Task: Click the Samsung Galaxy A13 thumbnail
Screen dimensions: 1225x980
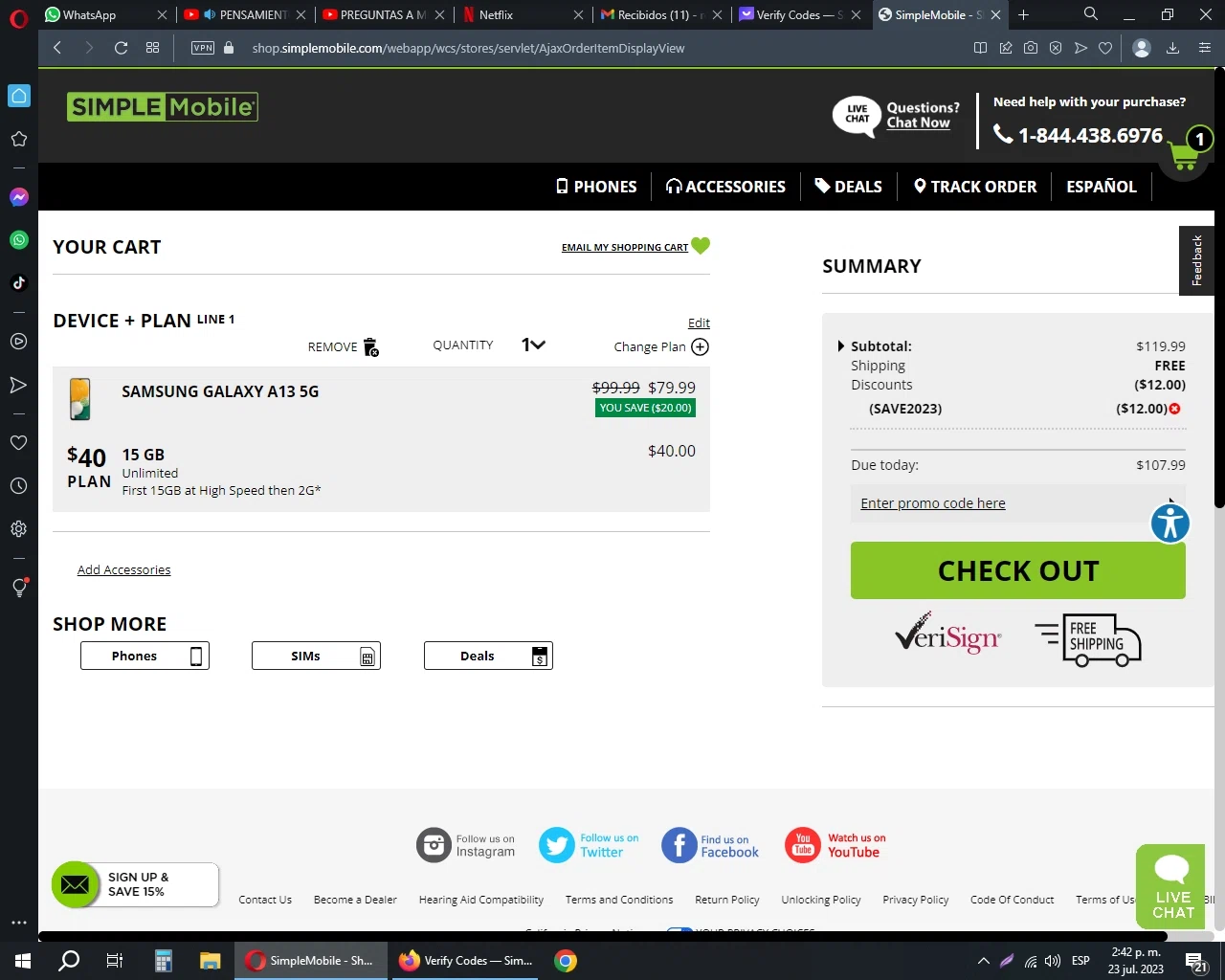Action: (80, 399)
